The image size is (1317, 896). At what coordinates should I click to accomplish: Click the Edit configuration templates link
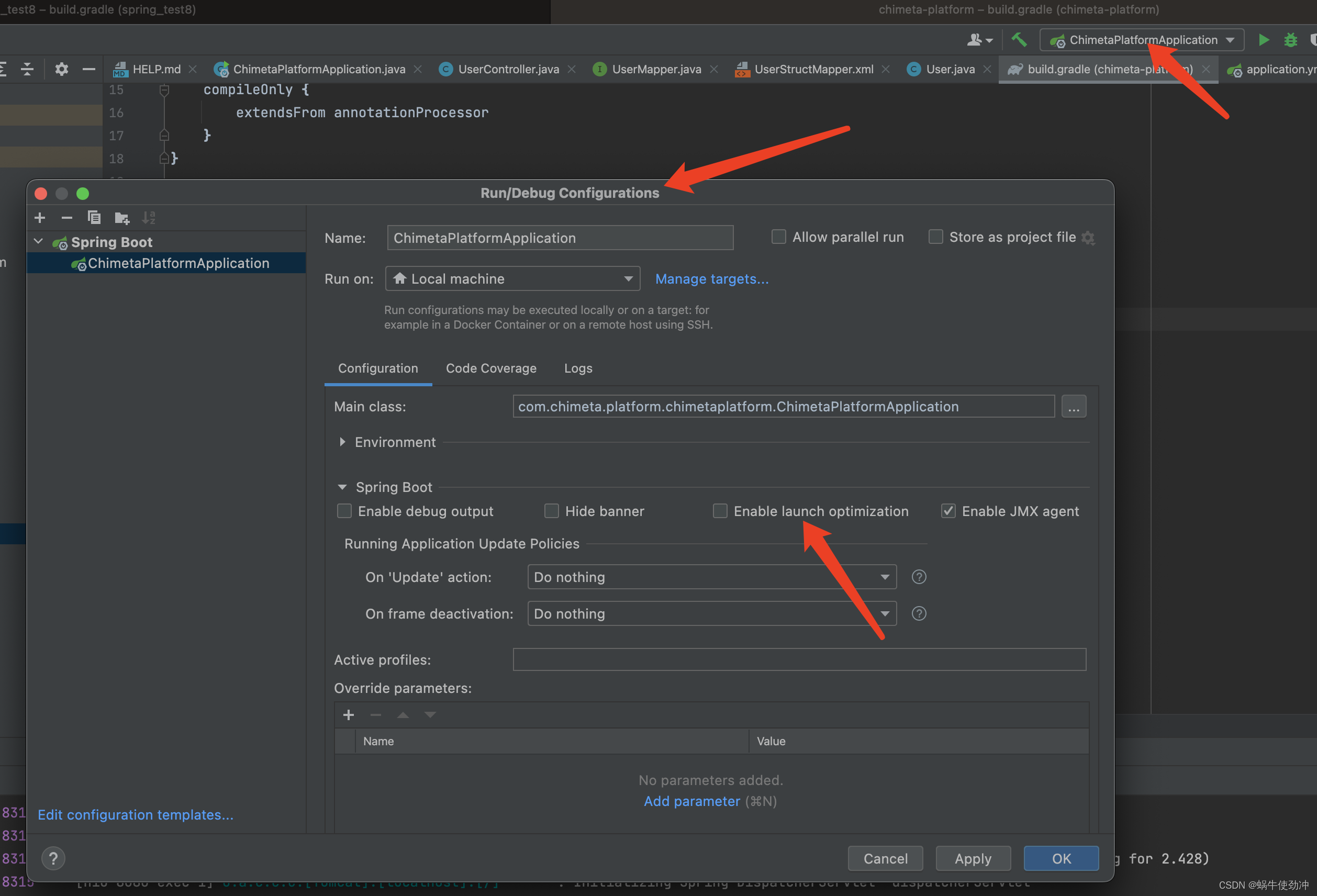click(x=134, y=814)
